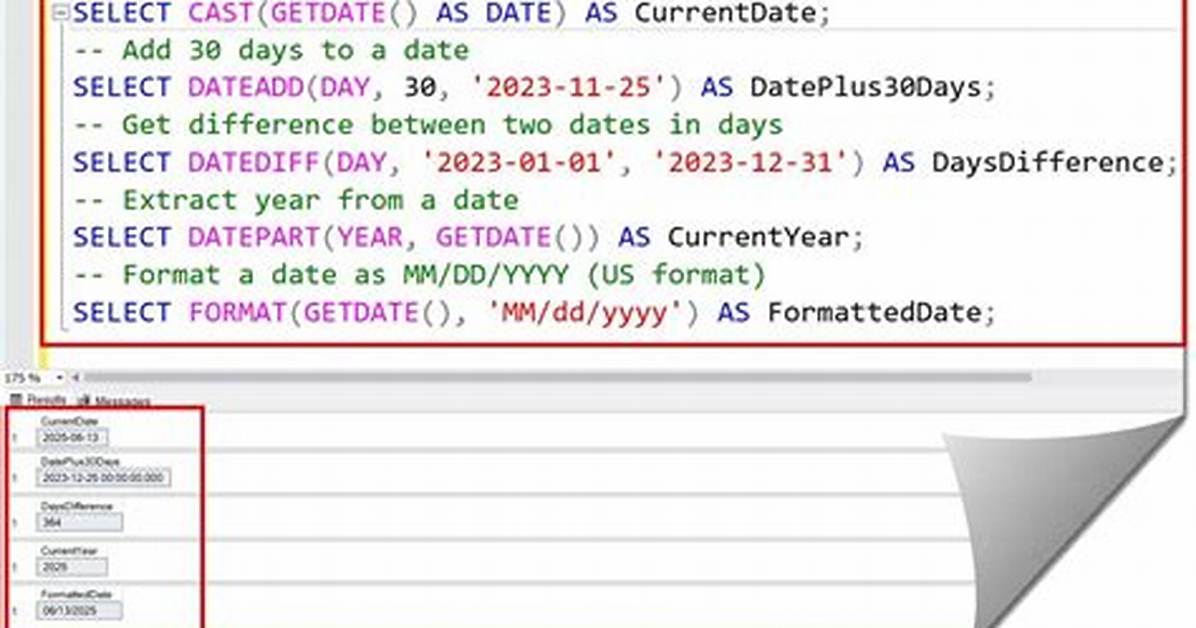Click the CurrentDate column header
This screenshot has width=1196, height=628.
(69, 421)
